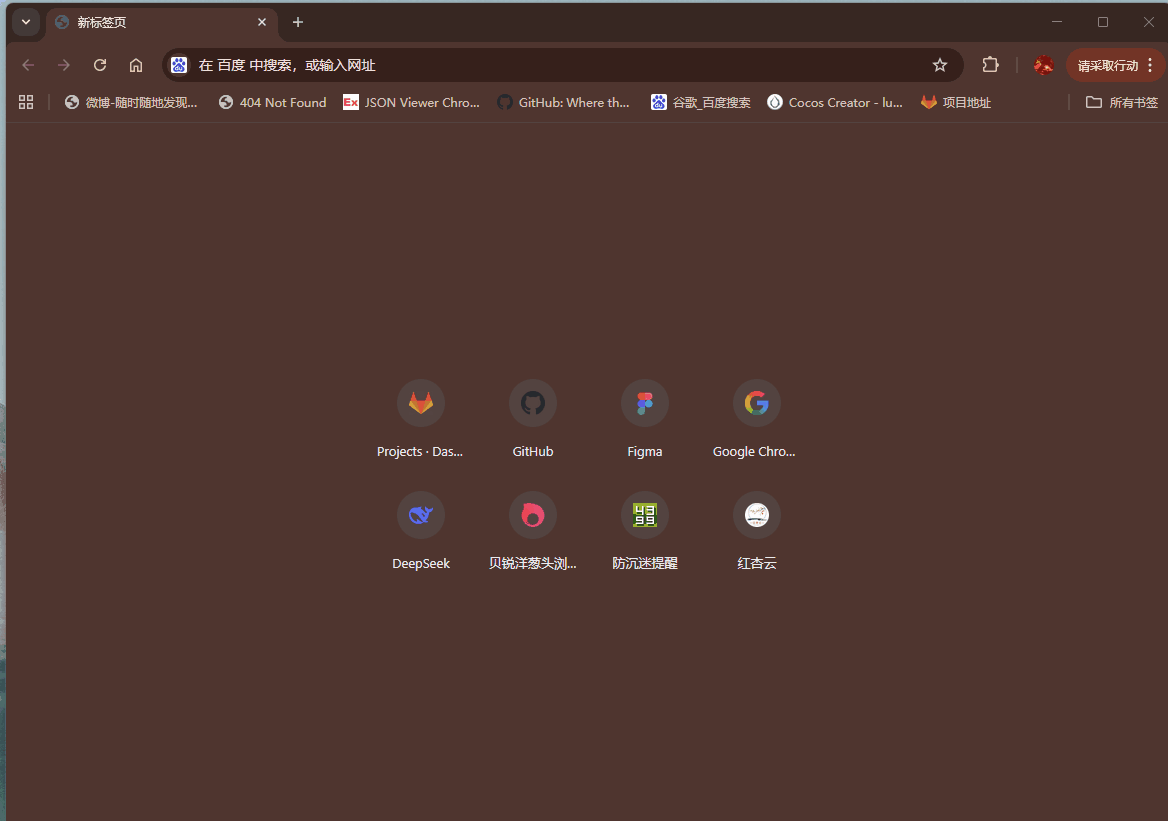1168x821 pixels.
Task: Open the GitHub: Where th... bookmark
Action: click(564, 102)
